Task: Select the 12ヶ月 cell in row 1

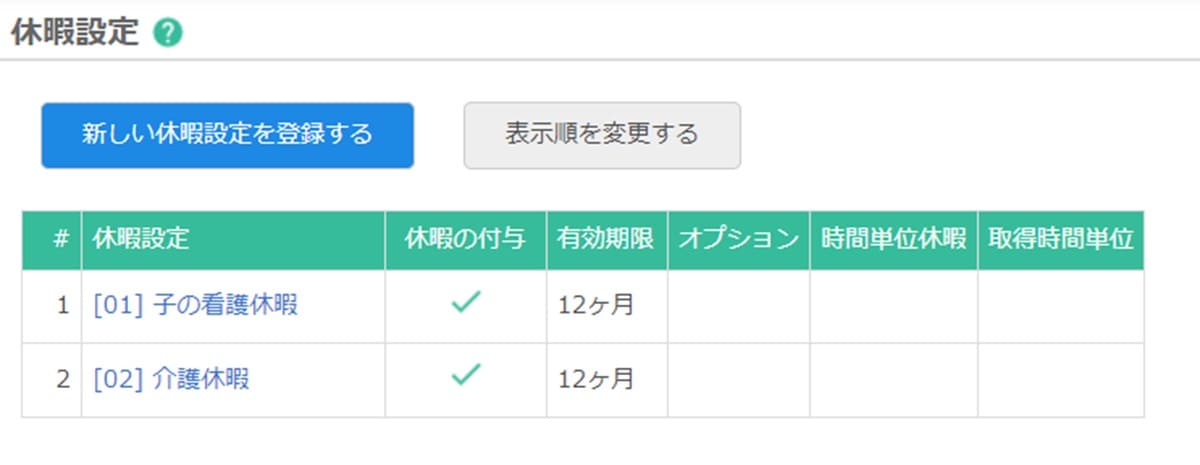Action: [x=607, y=306]
